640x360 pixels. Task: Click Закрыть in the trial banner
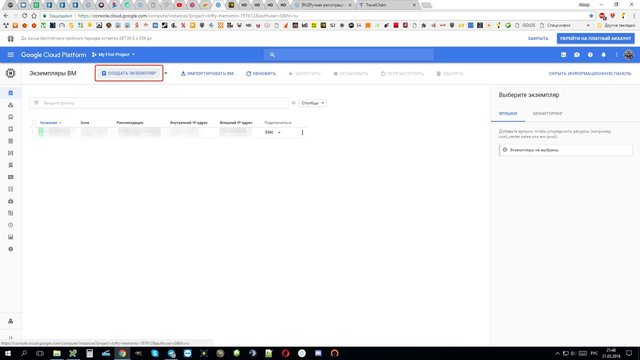tap(538, 38)
